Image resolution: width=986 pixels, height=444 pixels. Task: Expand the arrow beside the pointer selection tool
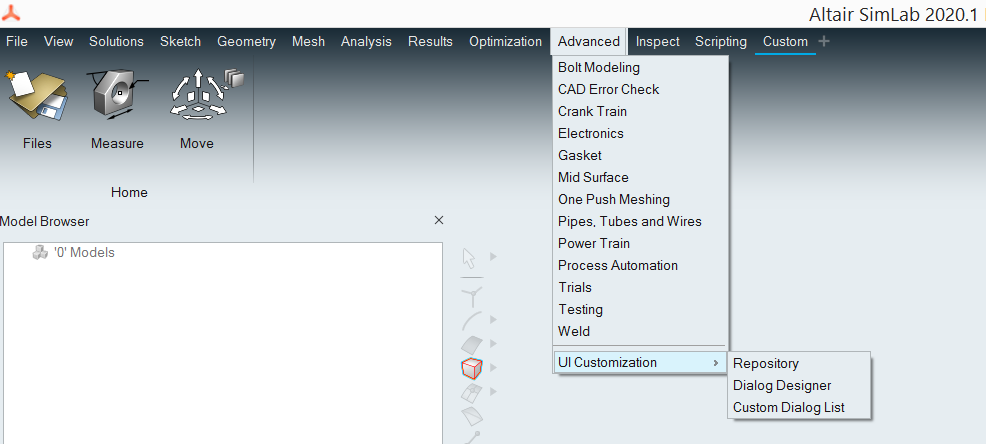(493, 258)
